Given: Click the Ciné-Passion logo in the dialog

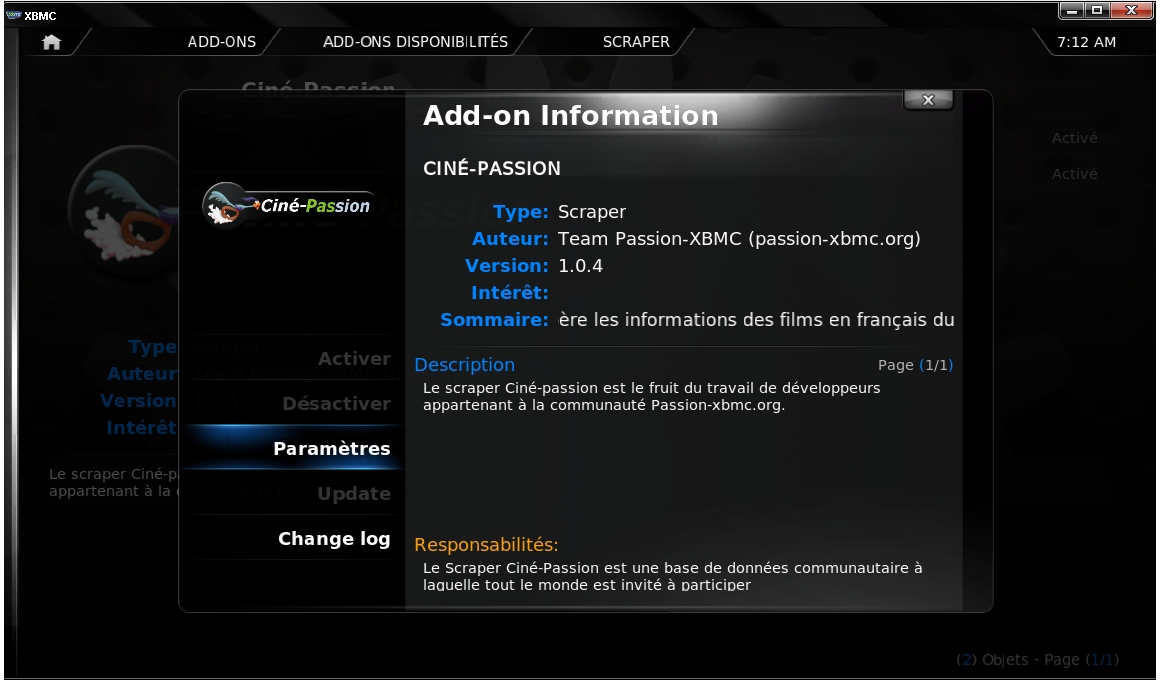Looking at the screenshot, I should click(288, 205).
